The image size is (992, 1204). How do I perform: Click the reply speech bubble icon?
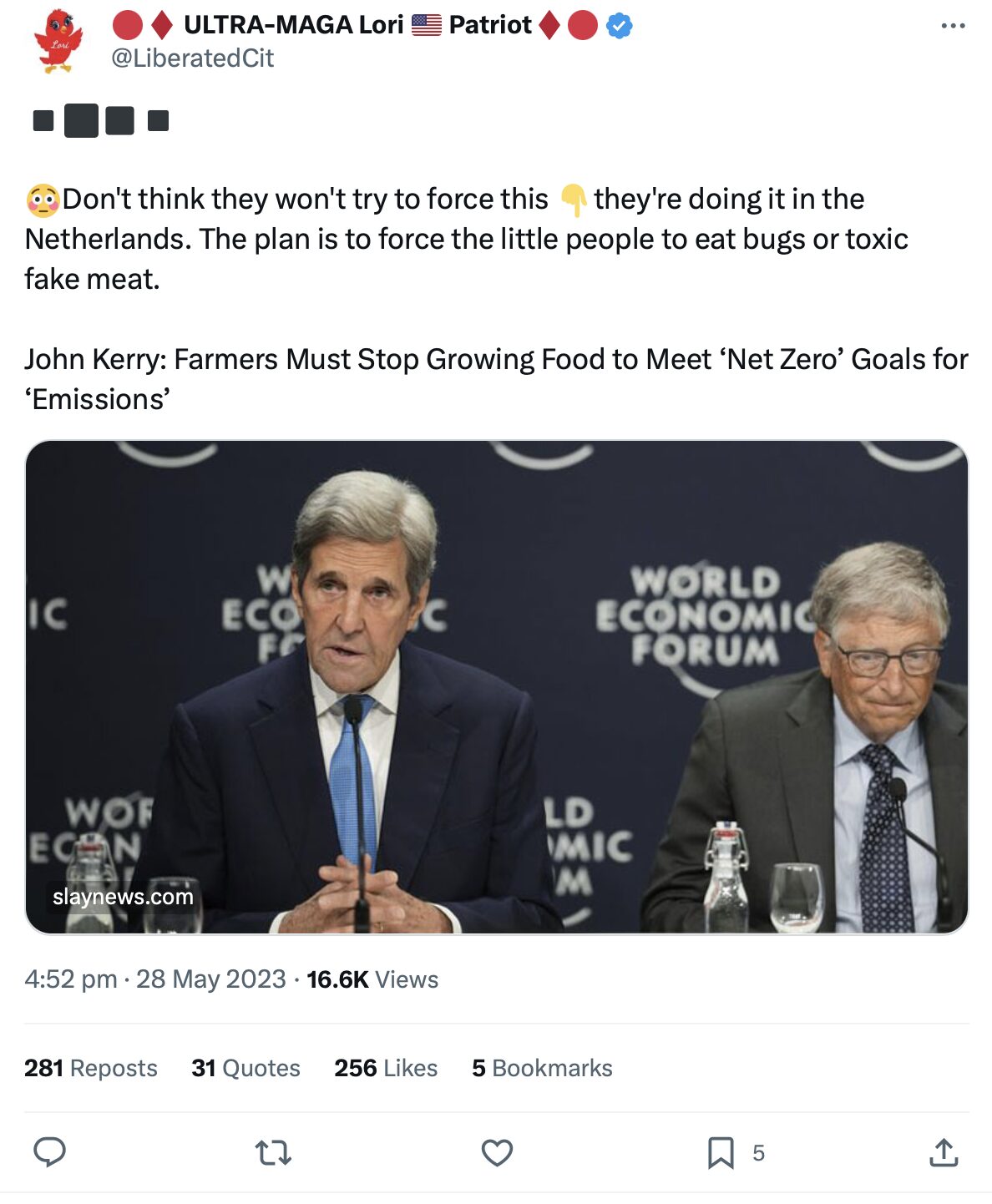[x=49, y=1152]
